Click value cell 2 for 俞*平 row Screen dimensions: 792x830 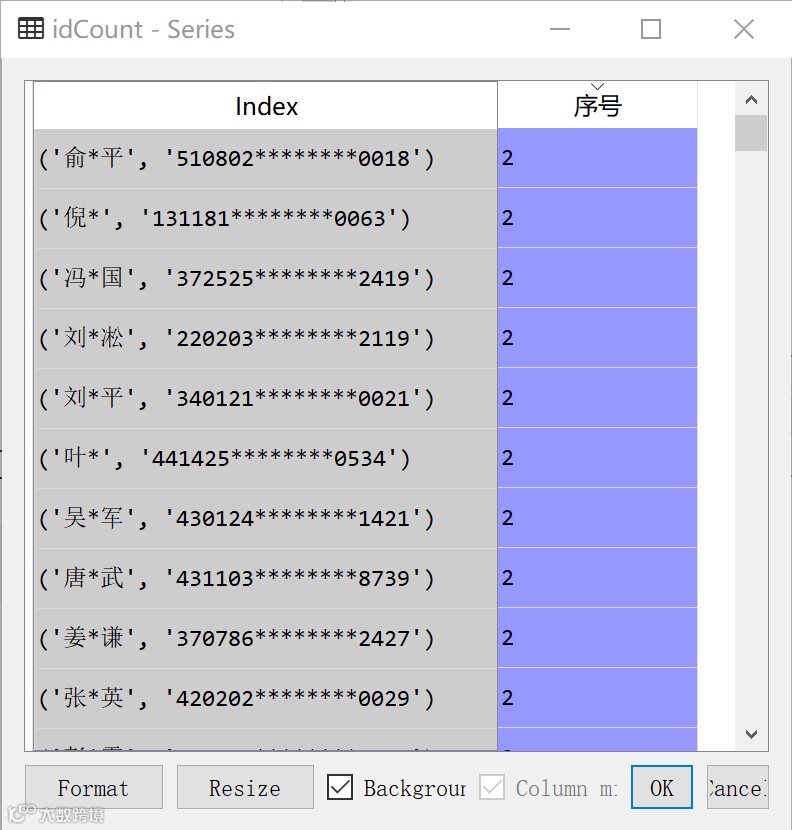[x=597, y=158]
